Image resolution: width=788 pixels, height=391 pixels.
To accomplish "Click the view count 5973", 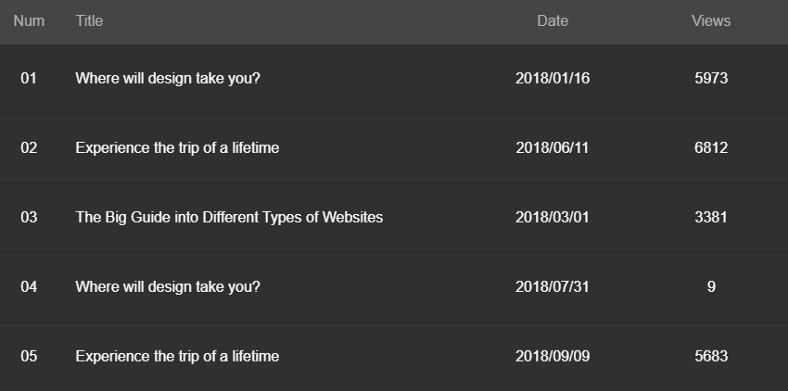I will [x=711, y=78].
